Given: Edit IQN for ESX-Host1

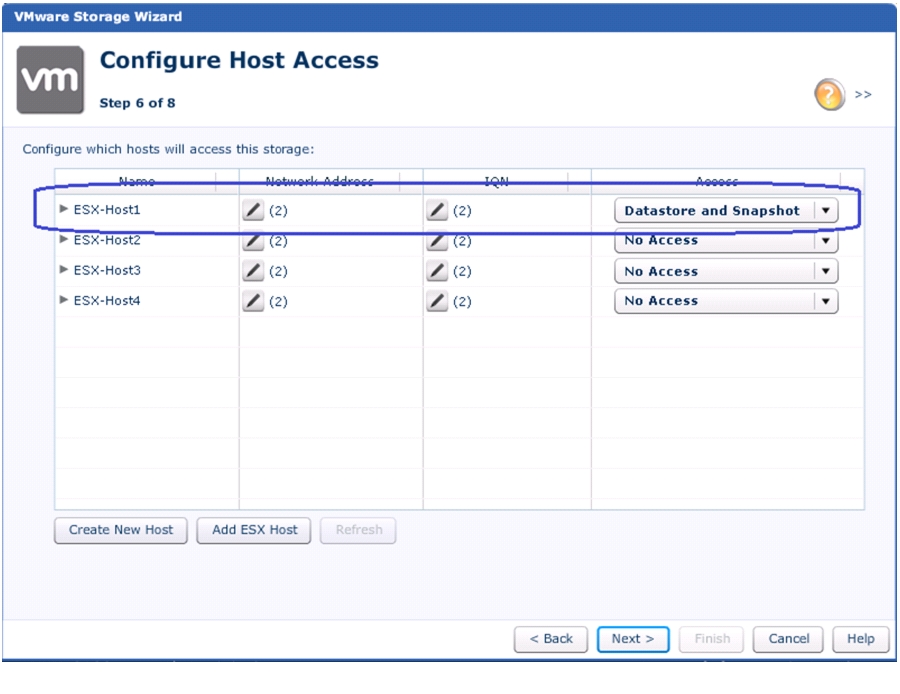Looking at the screenshot, I should pyautogui.click(x=437, y=210).
